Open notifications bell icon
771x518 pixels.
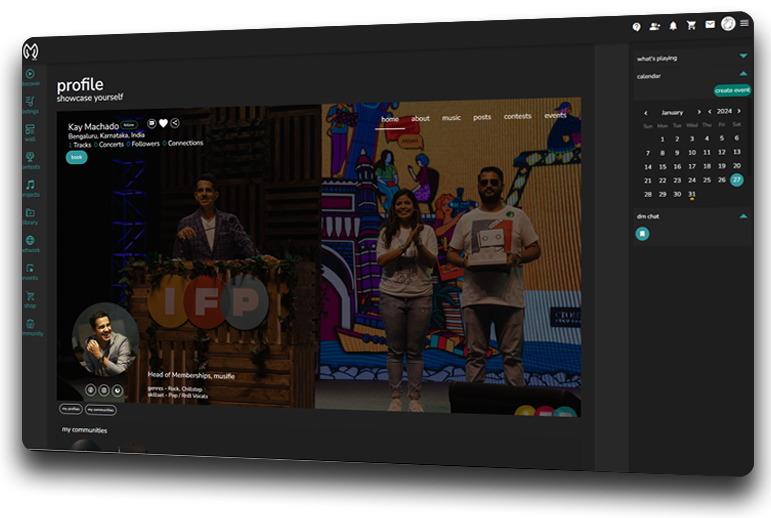pos(673,25)
